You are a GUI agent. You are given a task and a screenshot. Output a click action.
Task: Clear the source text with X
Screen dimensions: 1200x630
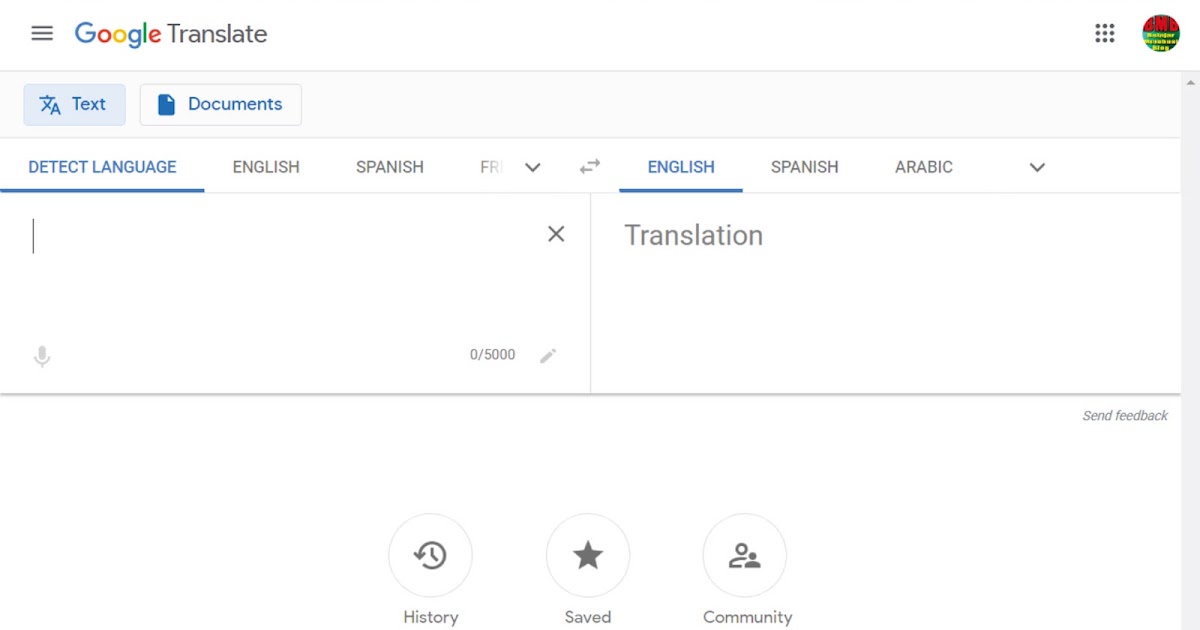click(556, 233)
